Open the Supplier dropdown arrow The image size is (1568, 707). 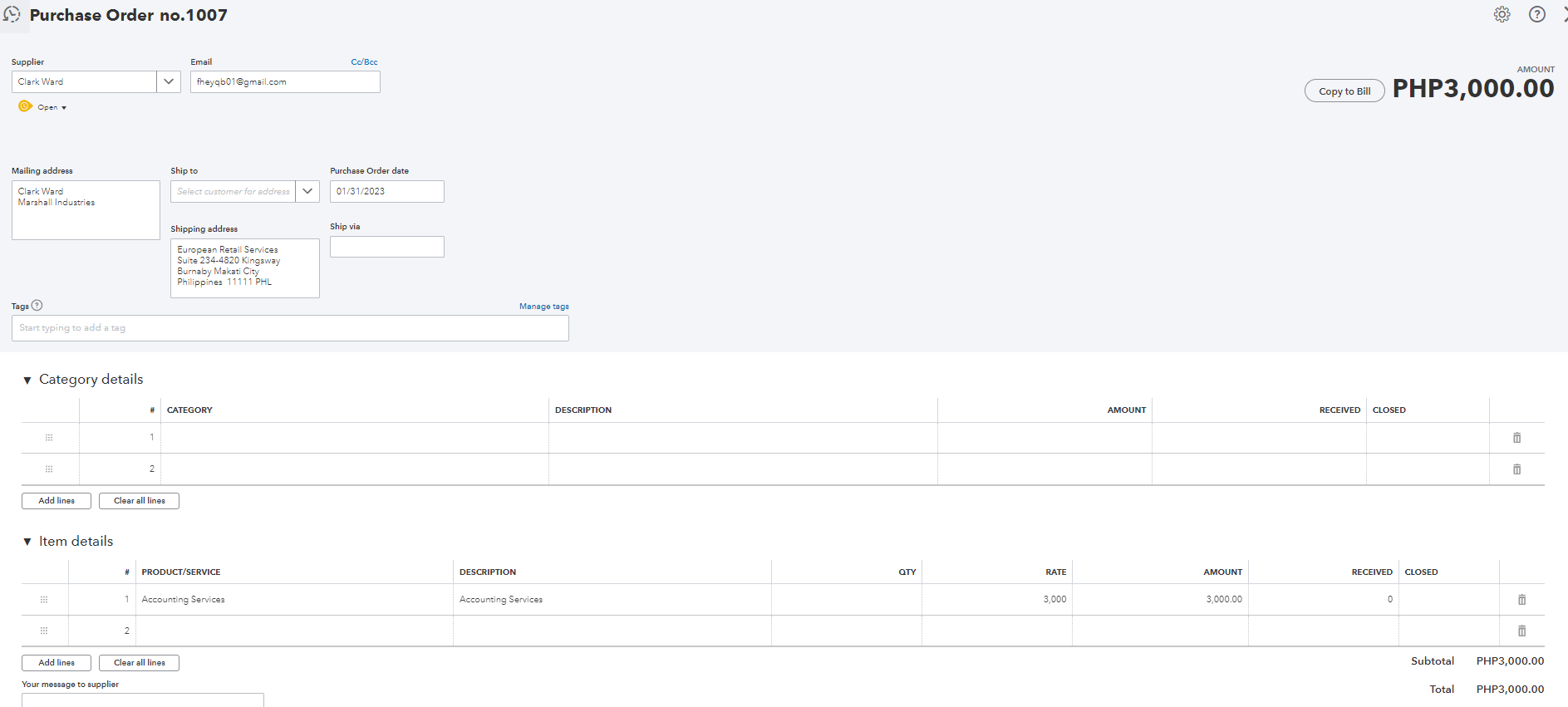click(169, 81)
